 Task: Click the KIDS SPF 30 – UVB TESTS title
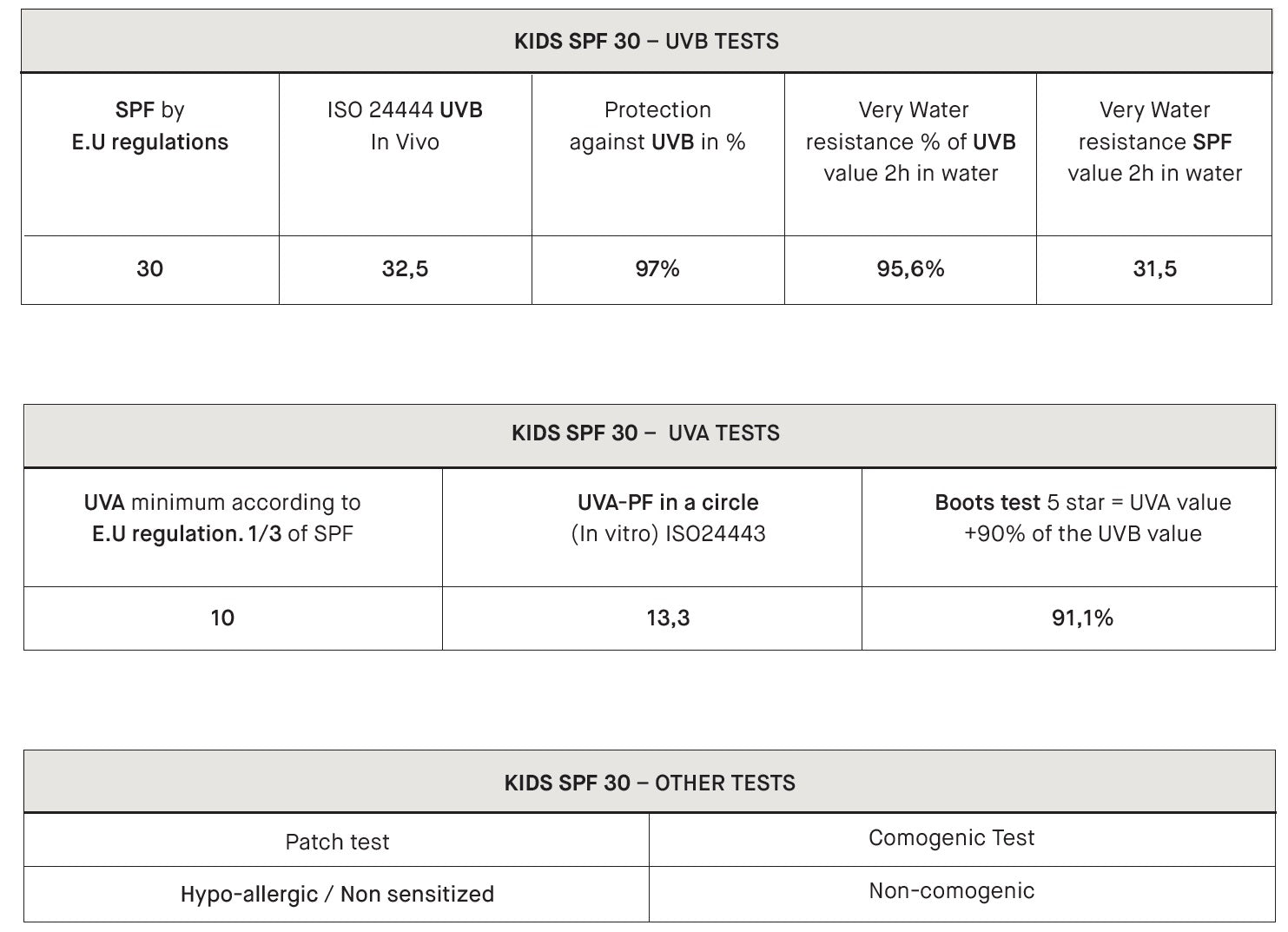click(646, 42)
